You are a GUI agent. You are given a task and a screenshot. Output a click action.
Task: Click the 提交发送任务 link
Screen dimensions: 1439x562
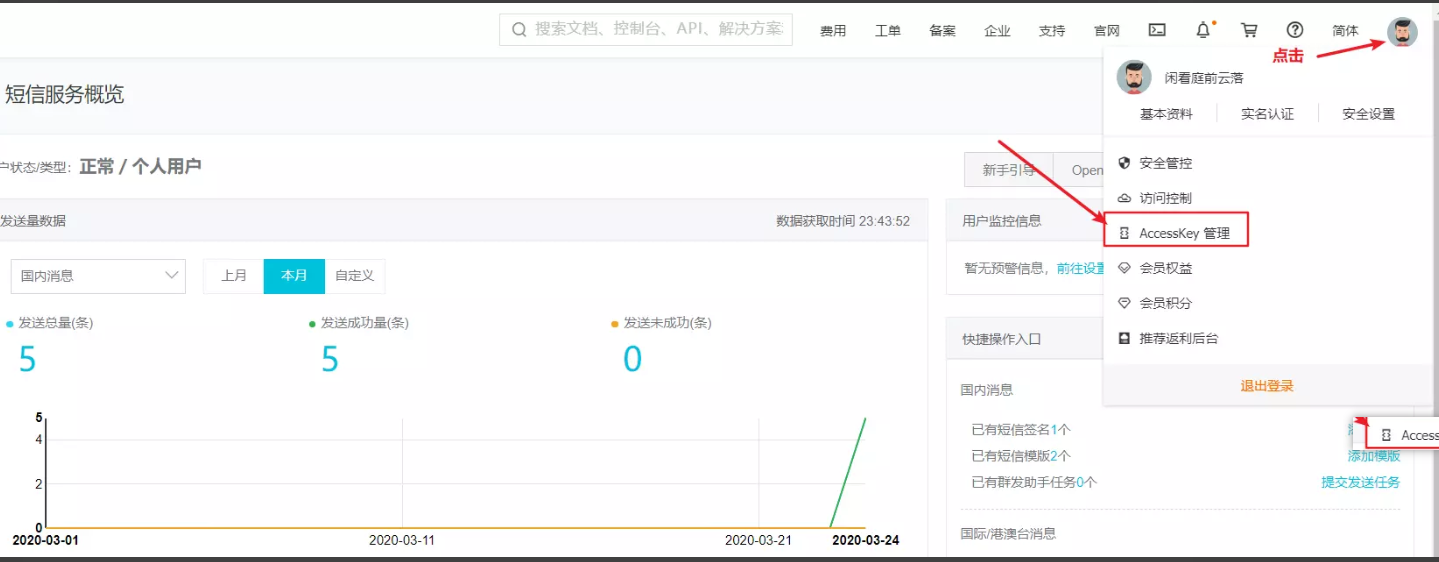(1361, 482)
